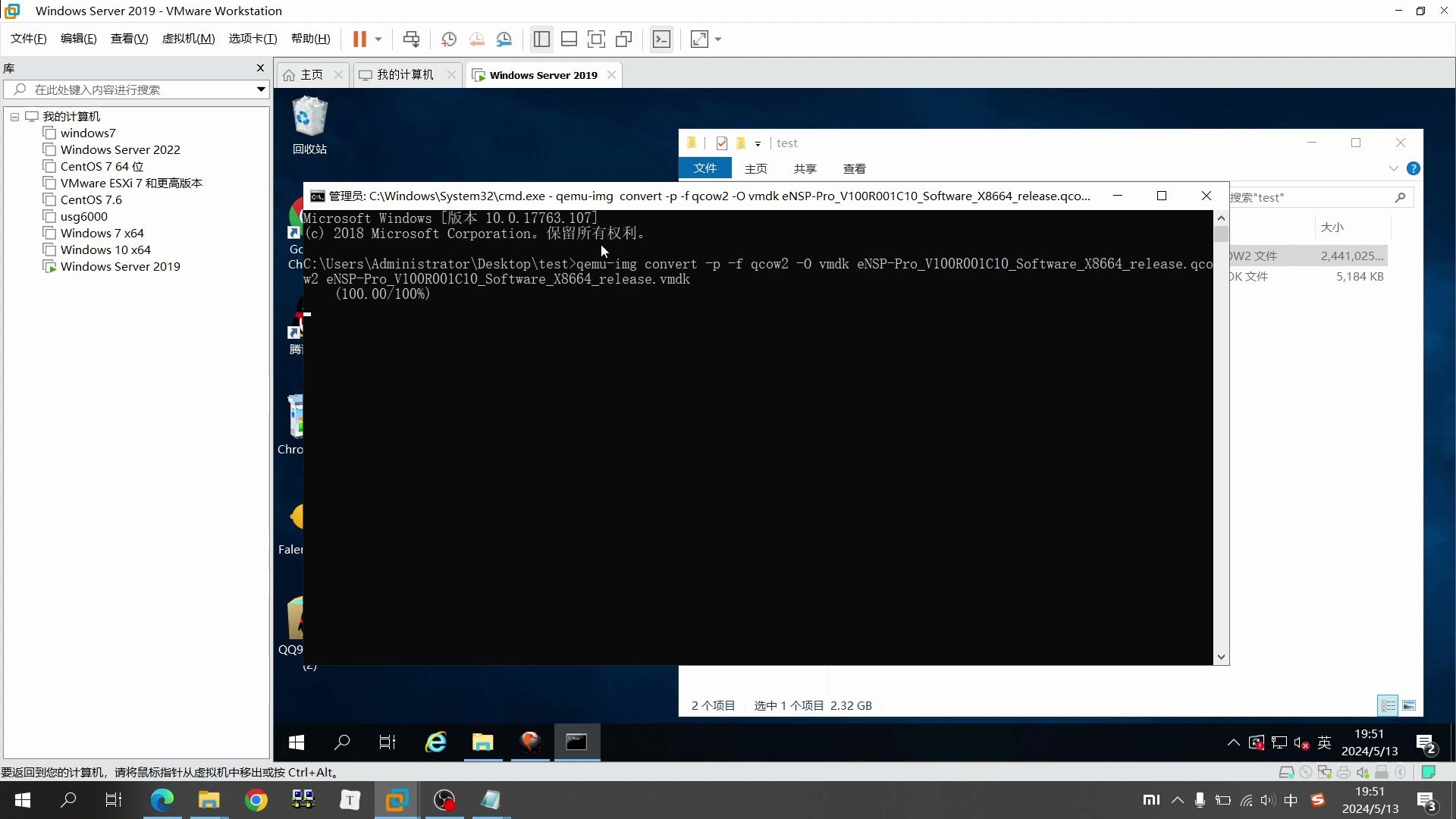Toggle the console view button

point(661,39)
